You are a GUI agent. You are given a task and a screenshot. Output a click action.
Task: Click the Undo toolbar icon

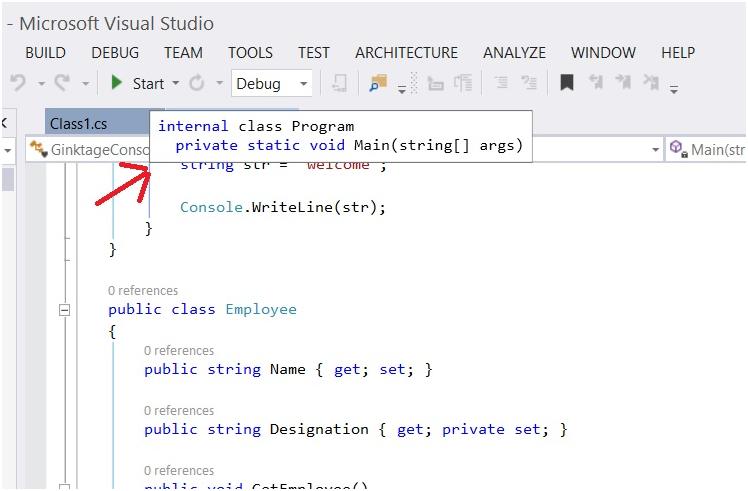tap(18, 83)
